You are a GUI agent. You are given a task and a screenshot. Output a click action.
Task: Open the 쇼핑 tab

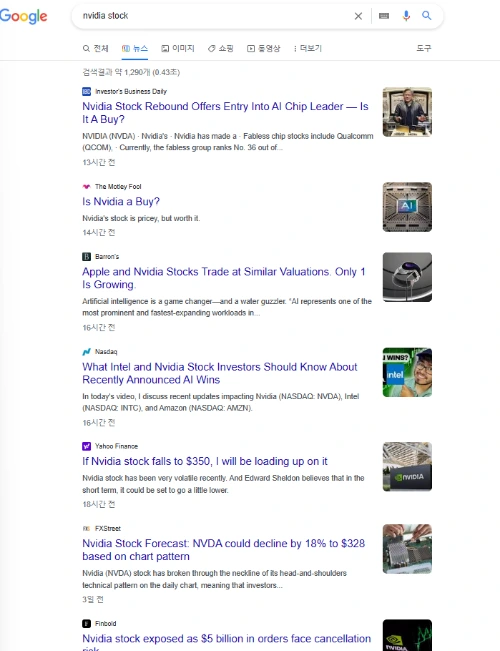click(221, 49)
